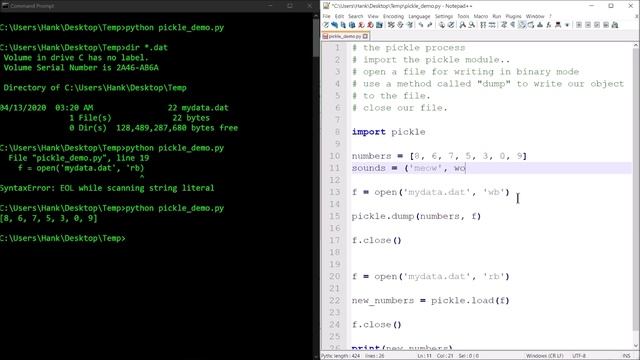Close the pickle_demo.py tab with its X

click(x=365, y=36)
